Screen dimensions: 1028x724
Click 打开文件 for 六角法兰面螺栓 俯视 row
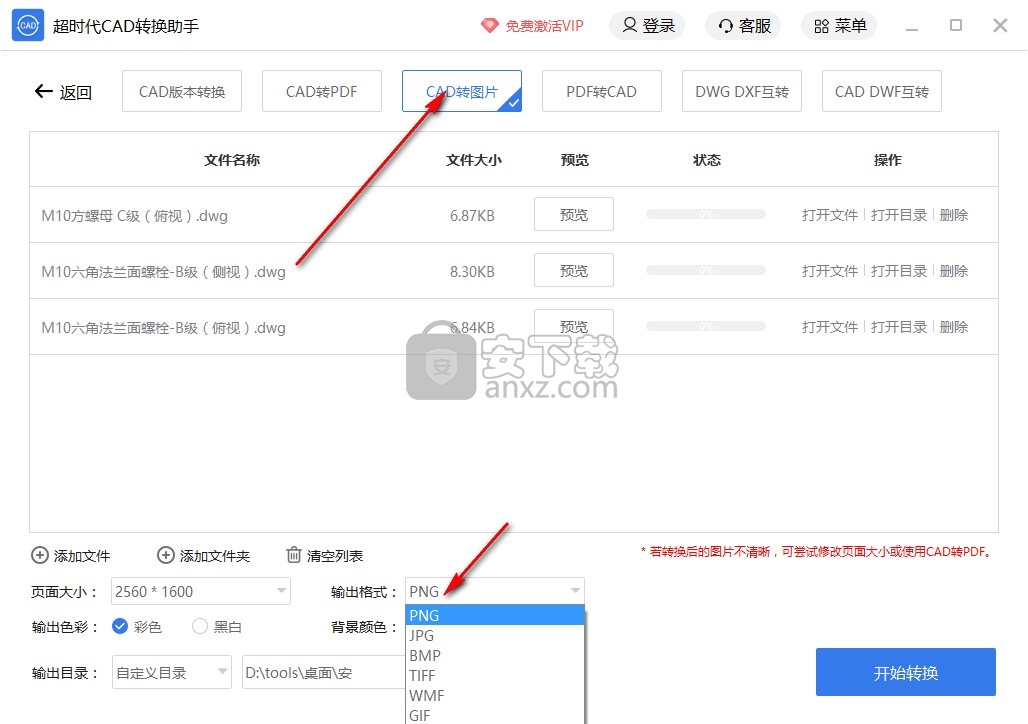point(829,327)
